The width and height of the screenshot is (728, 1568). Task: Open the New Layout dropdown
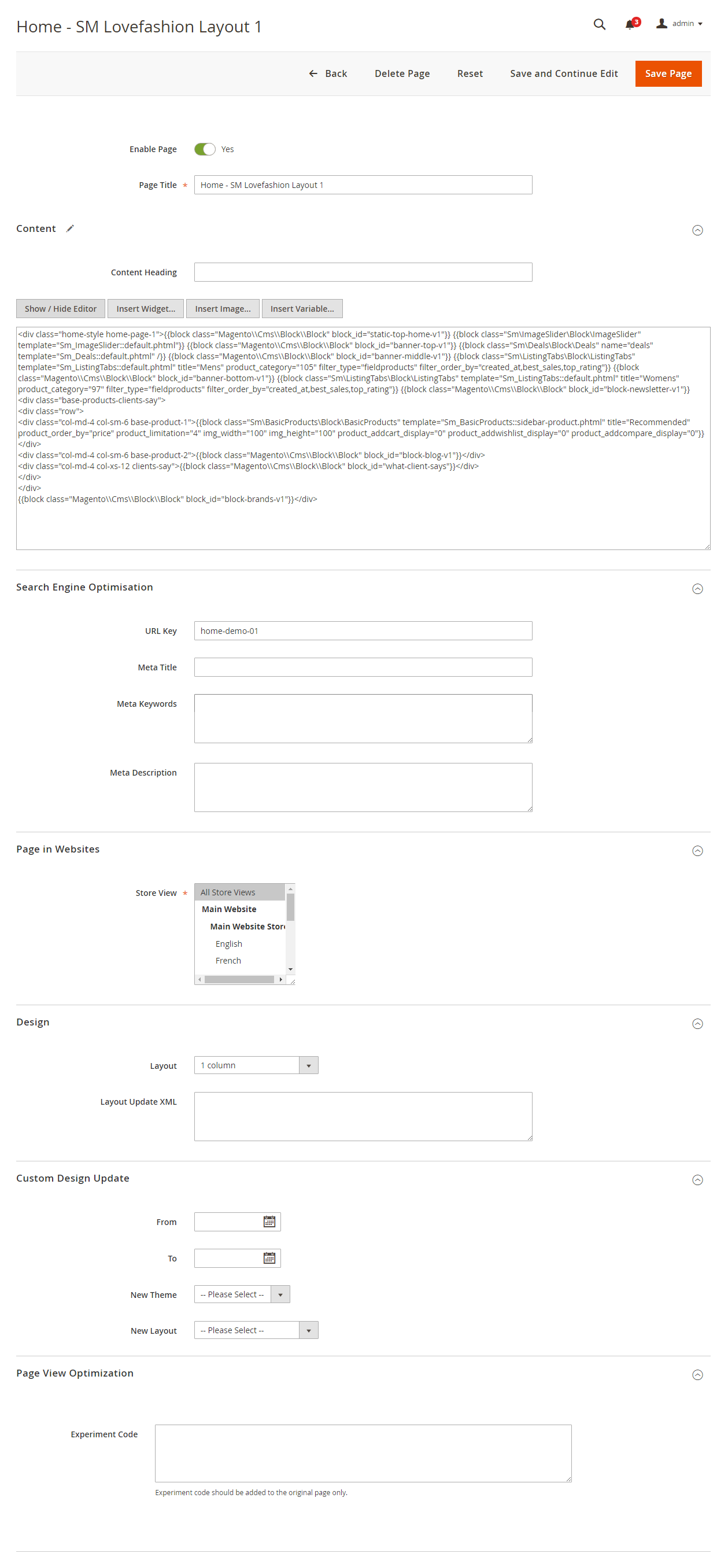256,1330
